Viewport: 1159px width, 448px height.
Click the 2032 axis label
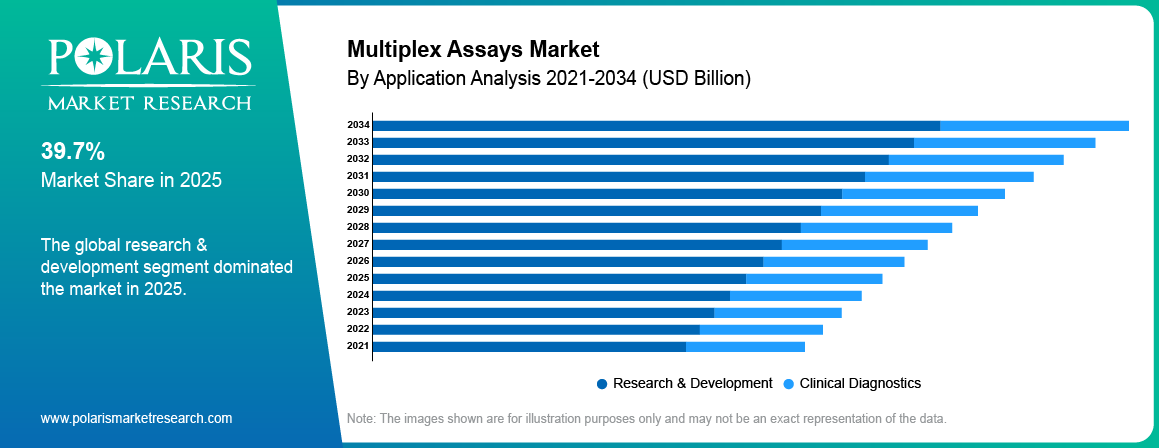pos(358,158)
